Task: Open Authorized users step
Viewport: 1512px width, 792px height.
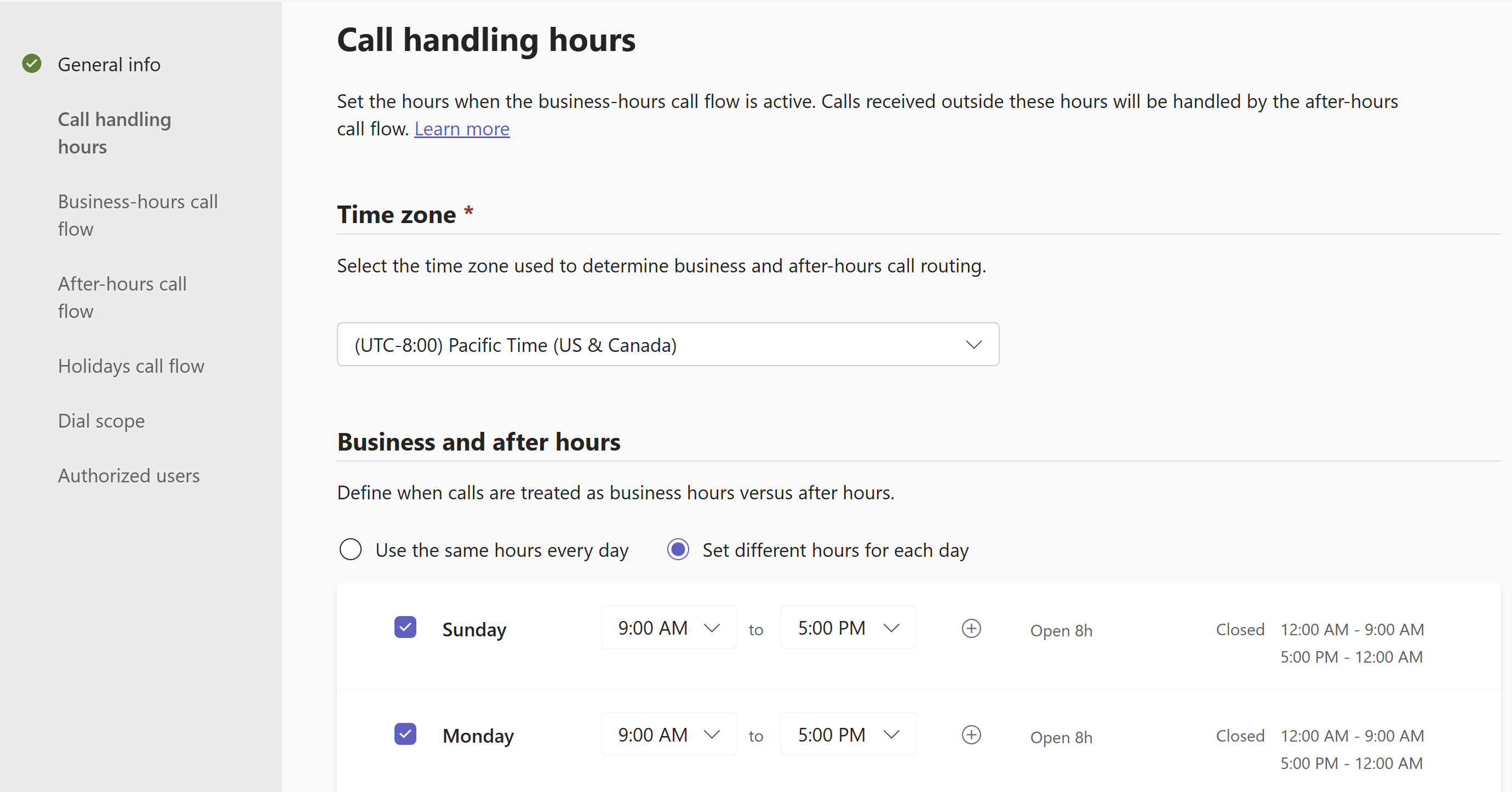Action: (129, 476)
